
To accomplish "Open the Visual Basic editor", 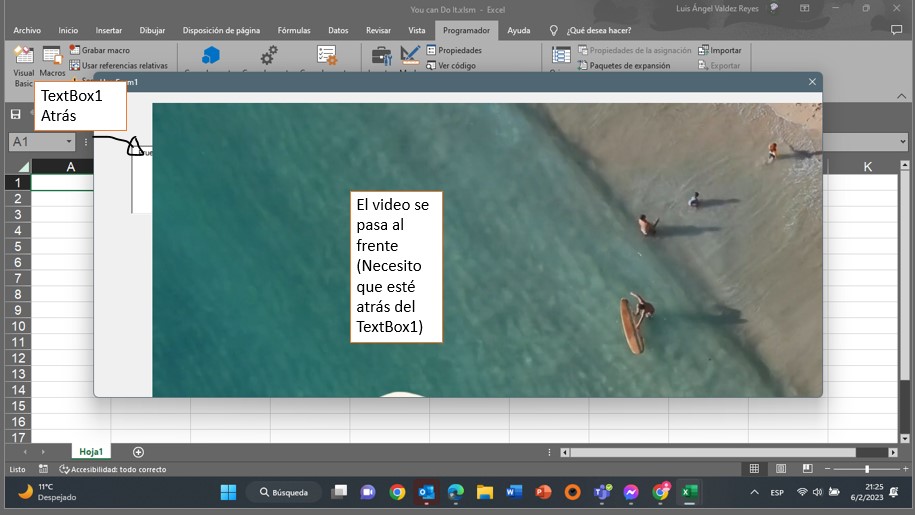I will (x=23, y=65).
